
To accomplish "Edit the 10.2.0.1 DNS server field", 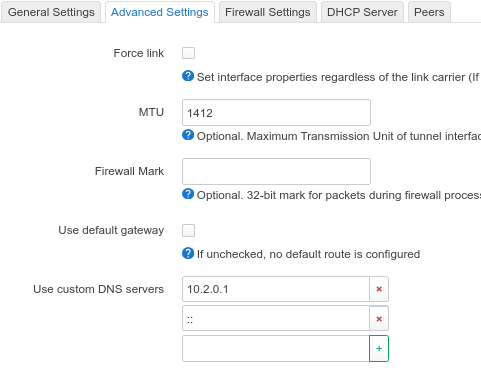I will [x=276, y=289].
